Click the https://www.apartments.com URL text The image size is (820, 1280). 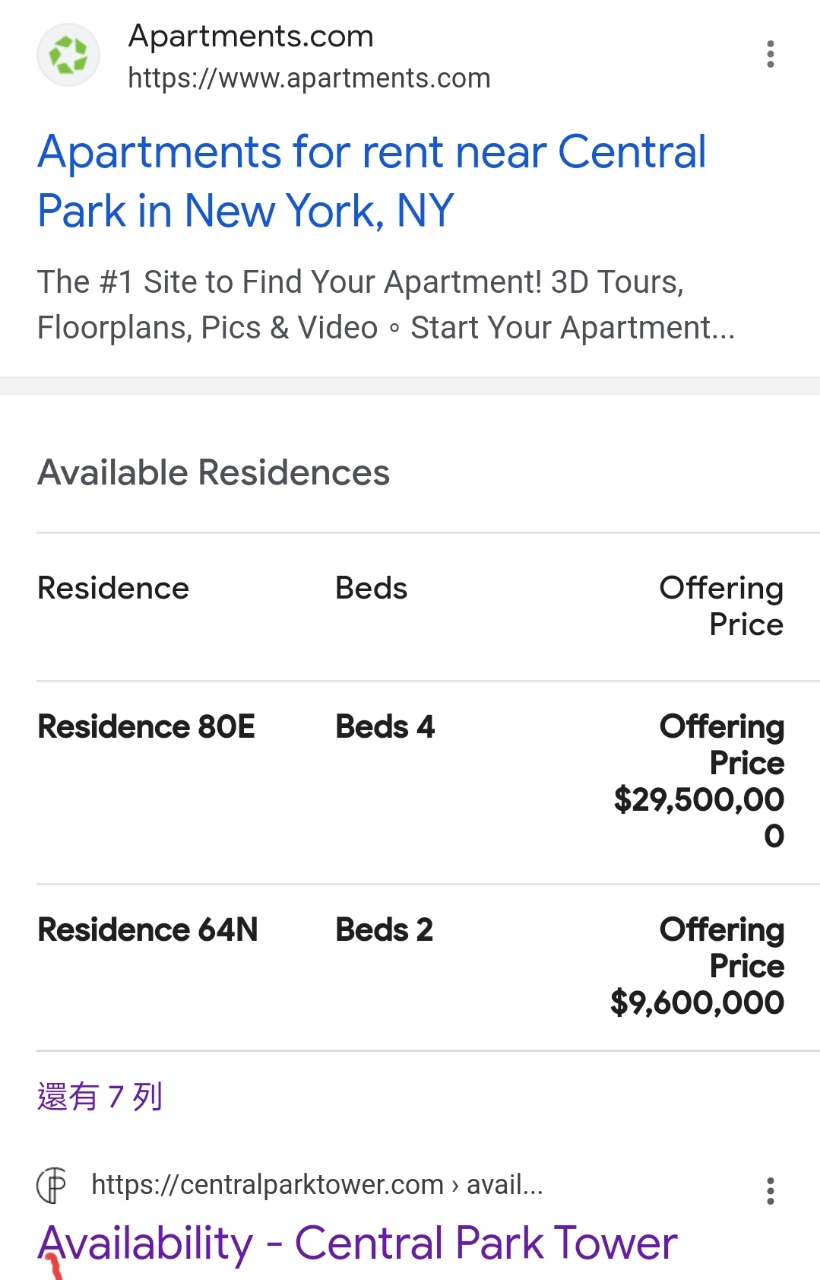coord(309,78)
